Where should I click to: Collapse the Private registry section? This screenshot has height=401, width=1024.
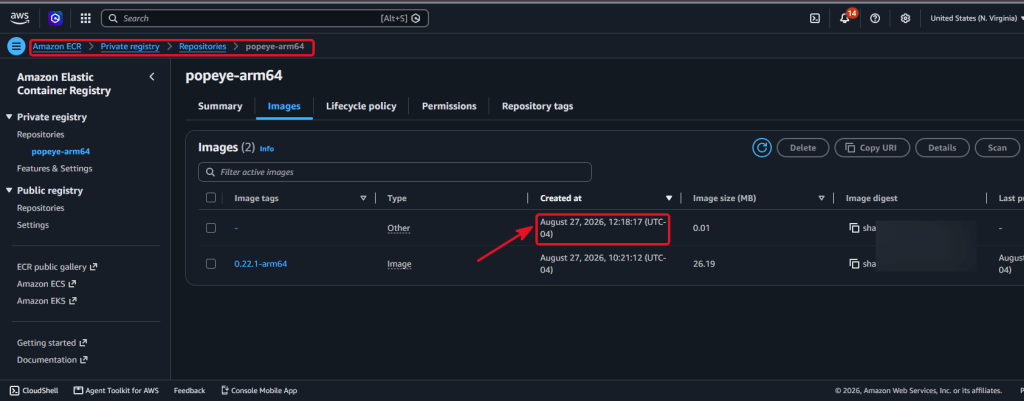pos(9,117)
